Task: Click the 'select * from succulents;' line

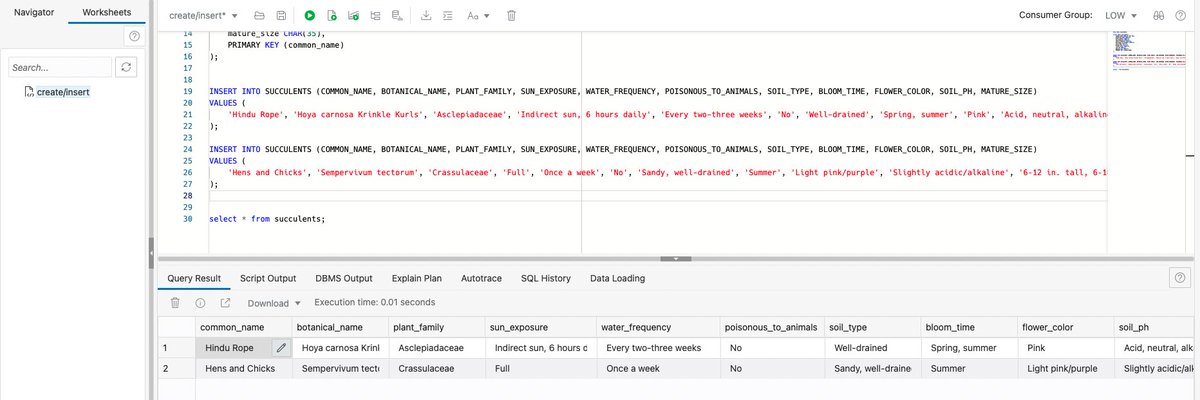Action: pos(268,218)
